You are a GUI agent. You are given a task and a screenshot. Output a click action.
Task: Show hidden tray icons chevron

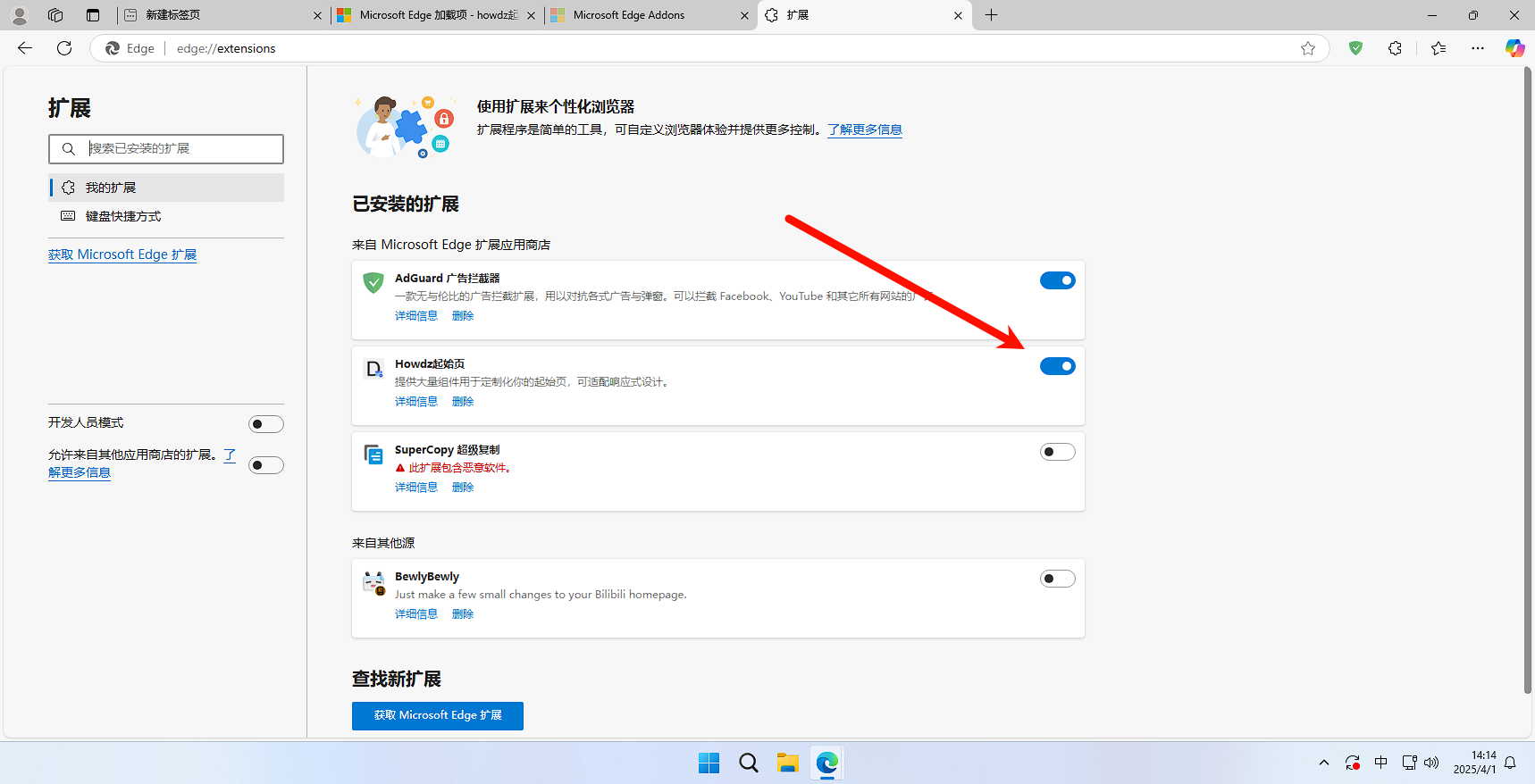(x=1324, y=763)
